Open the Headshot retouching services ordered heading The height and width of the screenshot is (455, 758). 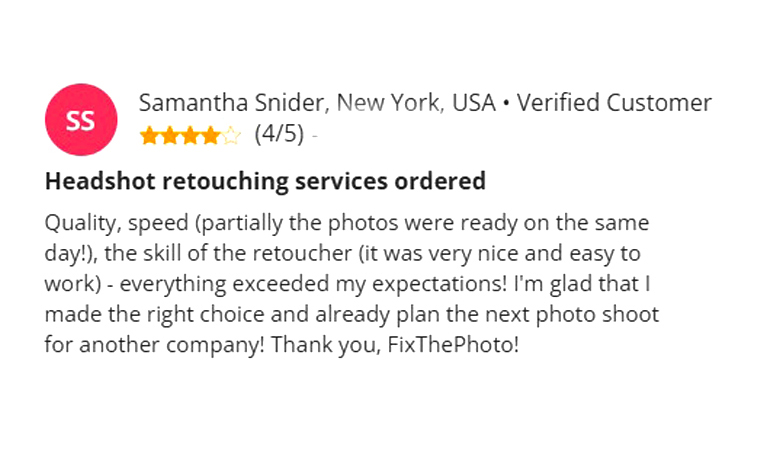(x=265, y=181)
